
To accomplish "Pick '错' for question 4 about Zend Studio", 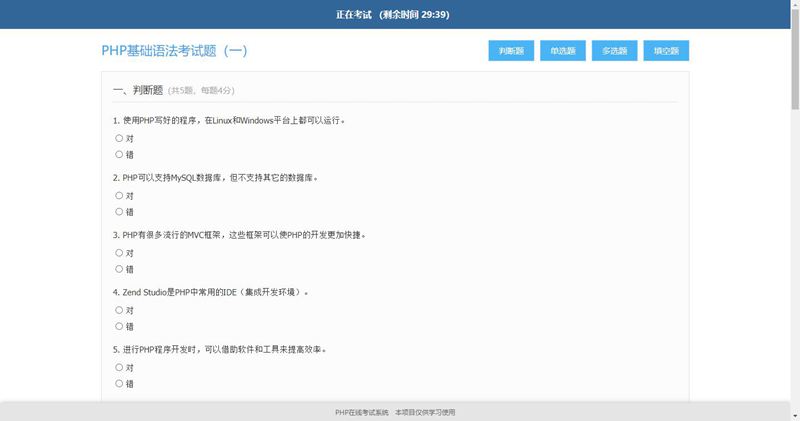I will tap(119, 326).
